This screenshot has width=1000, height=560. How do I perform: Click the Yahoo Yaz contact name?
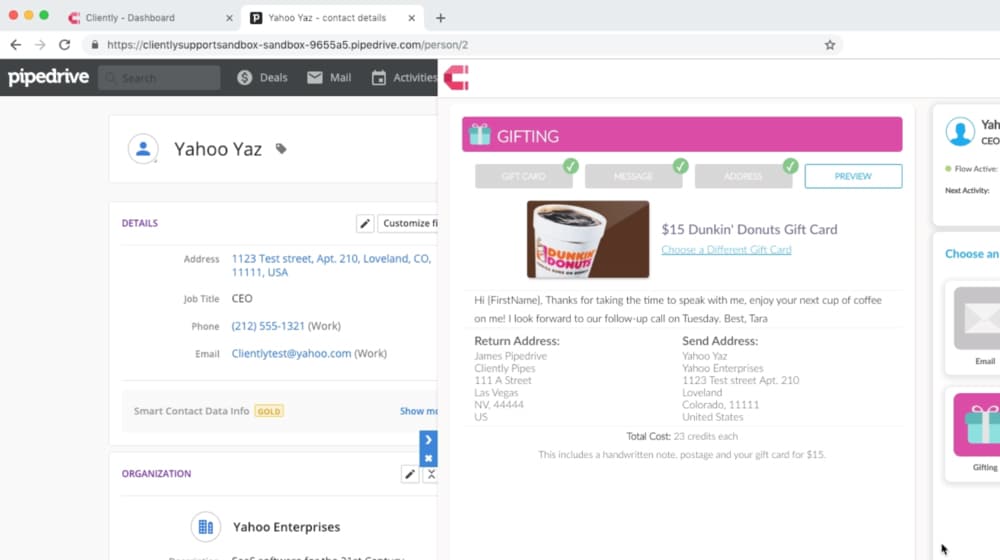click(218, 149)
